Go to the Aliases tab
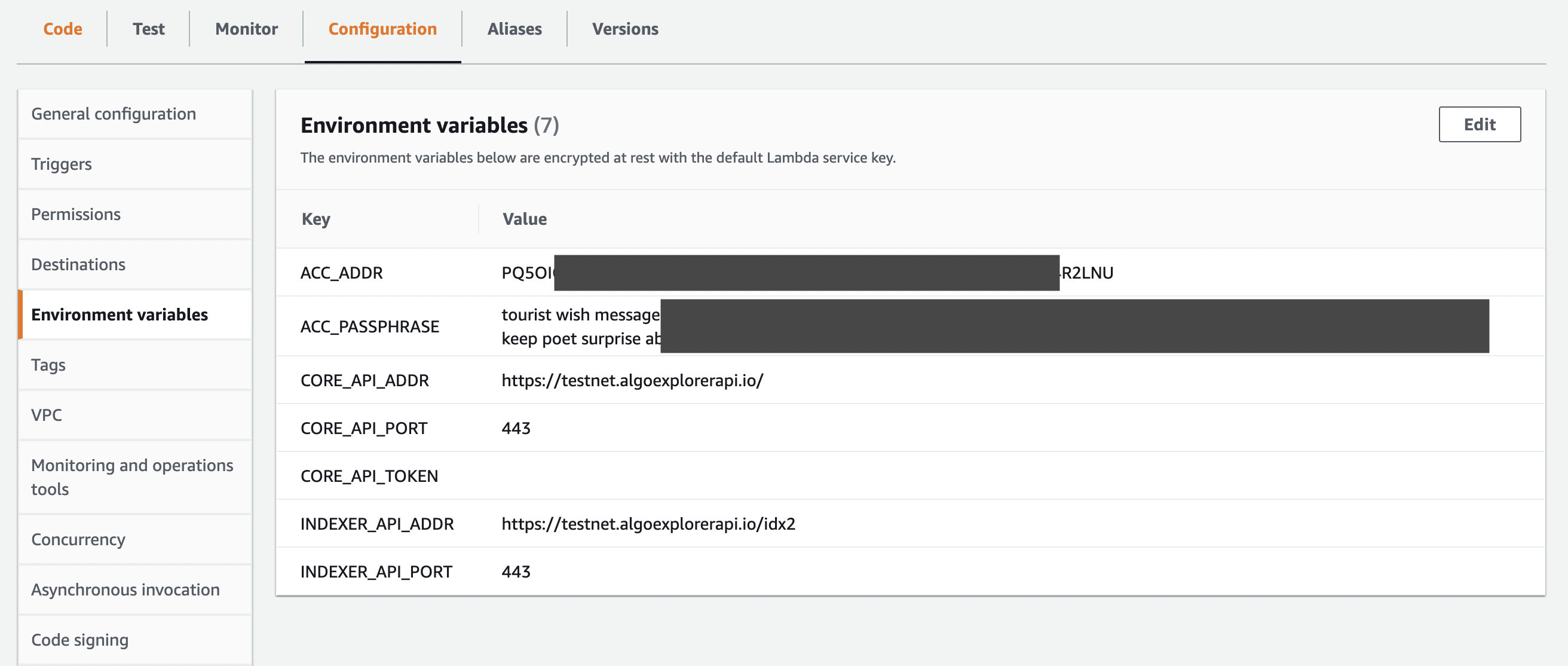1568x666 pixels. point(514,29)
